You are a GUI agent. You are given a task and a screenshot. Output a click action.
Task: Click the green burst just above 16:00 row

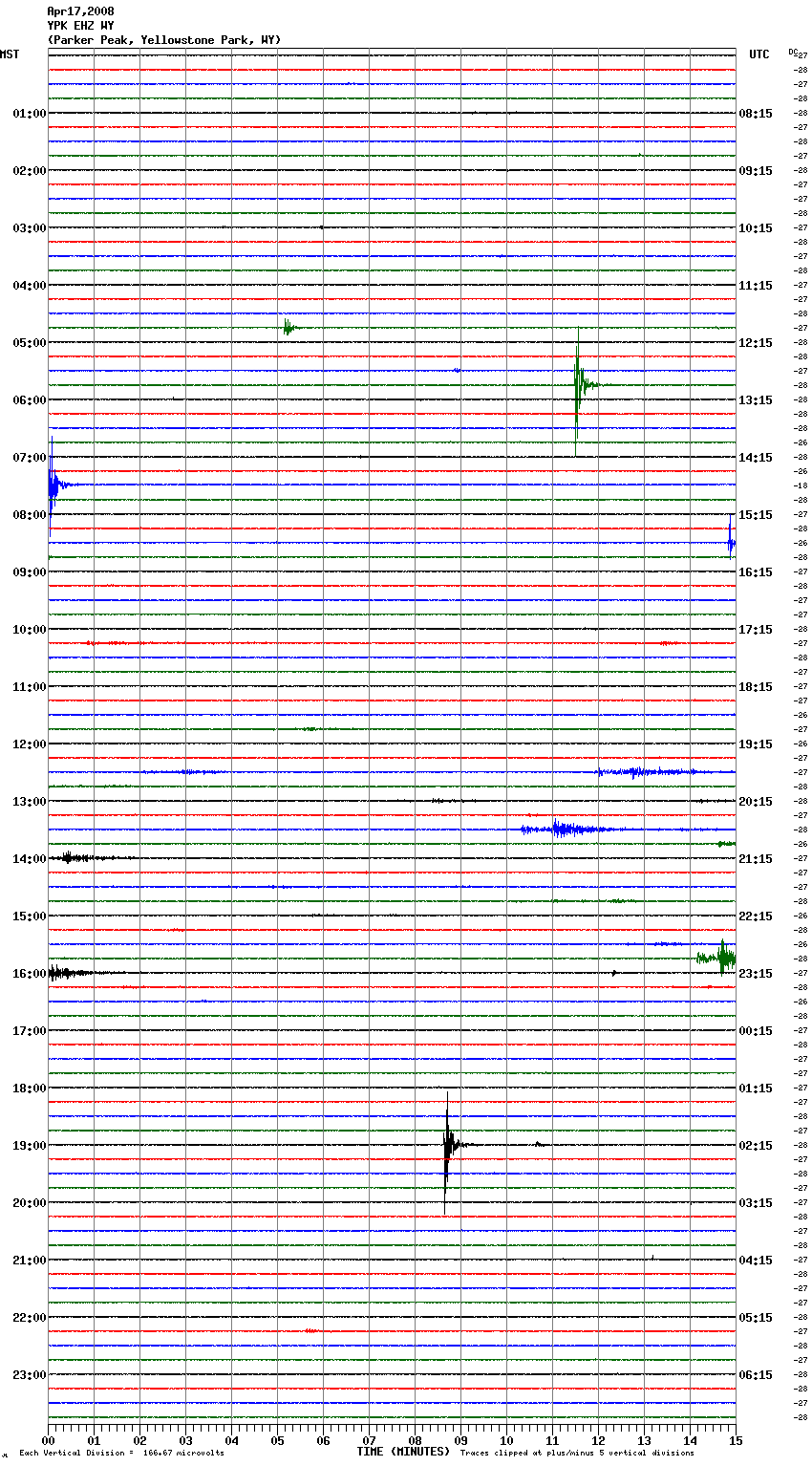[x=718, y=958]
